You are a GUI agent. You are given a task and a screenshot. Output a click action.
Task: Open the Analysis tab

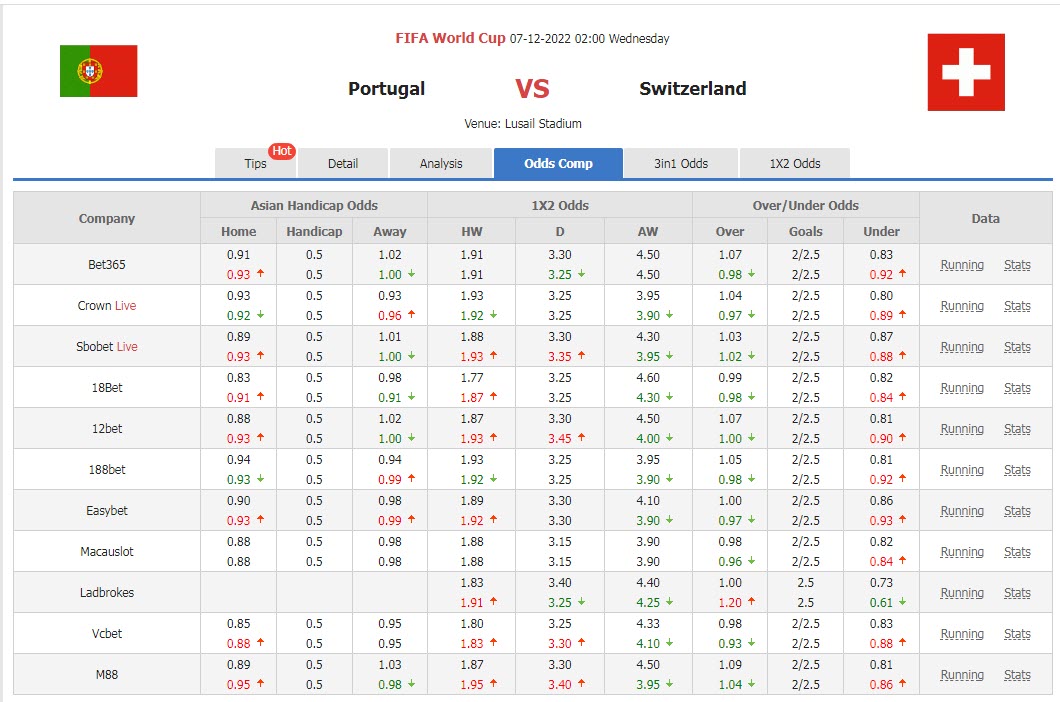coord(441,164)
